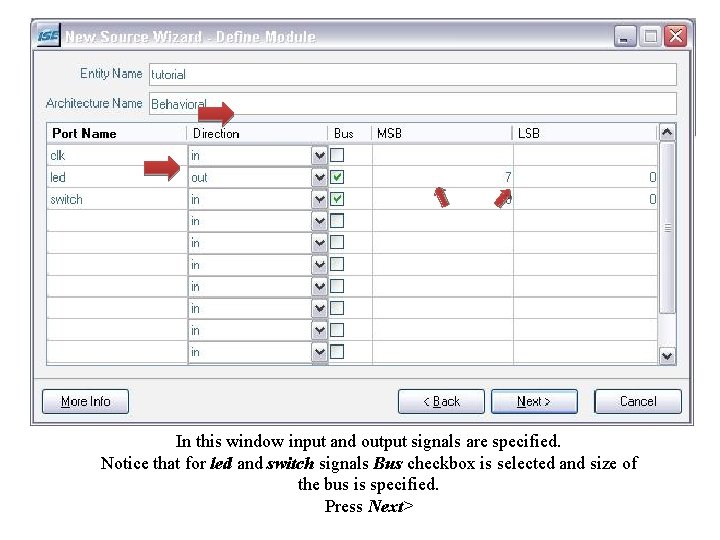
Task: Maximize the New Source Wizard window
Action: (650, 36)
